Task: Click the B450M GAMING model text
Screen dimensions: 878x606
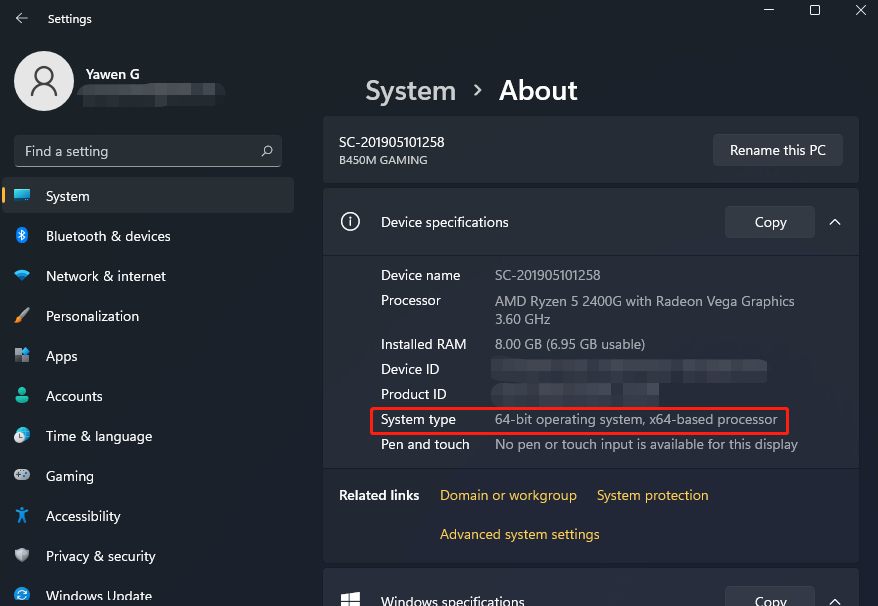Action: [x=383, y=160]
